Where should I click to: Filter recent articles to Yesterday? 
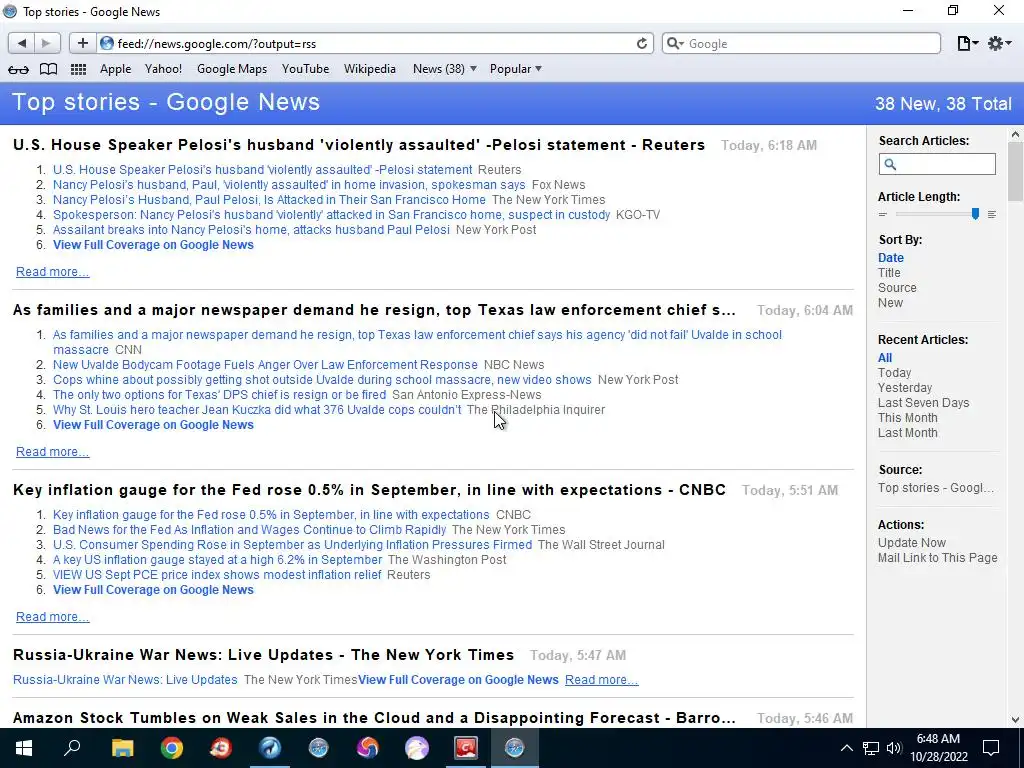click(x=904, y=387)
